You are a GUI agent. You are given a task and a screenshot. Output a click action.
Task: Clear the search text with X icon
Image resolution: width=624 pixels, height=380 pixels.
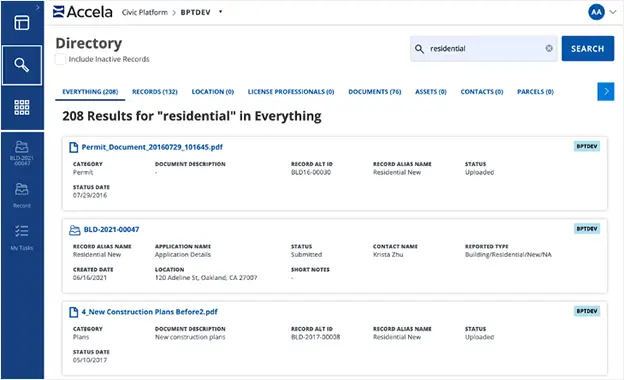(549, 48)
